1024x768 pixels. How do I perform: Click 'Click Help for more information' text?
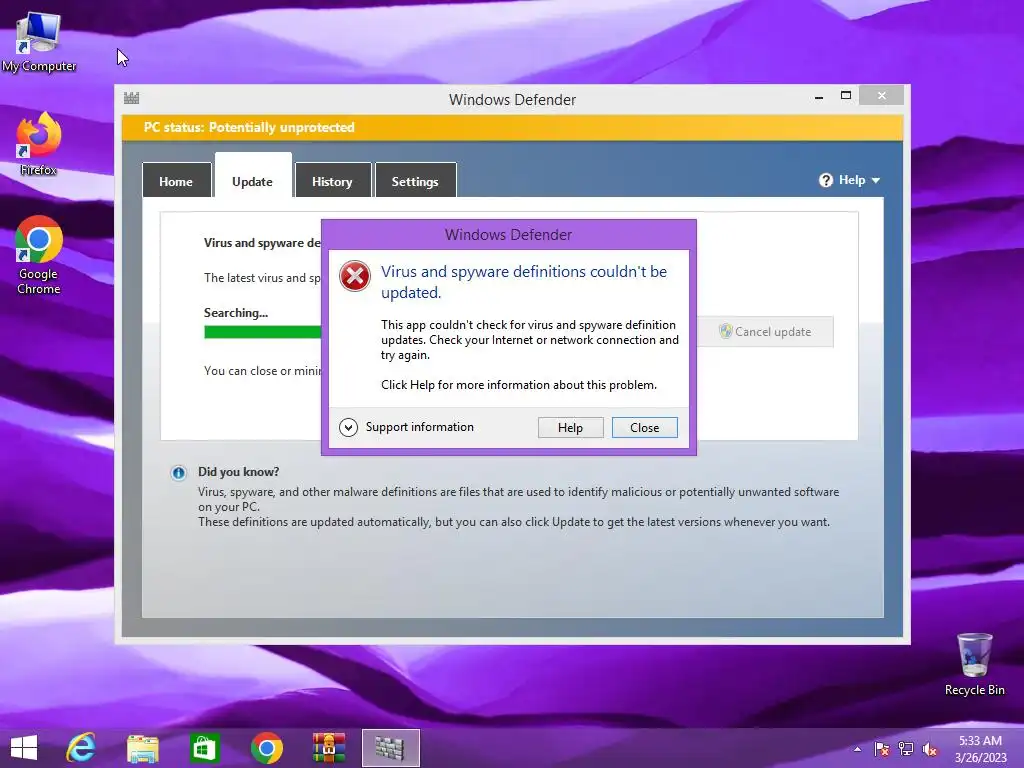[519, 385]
